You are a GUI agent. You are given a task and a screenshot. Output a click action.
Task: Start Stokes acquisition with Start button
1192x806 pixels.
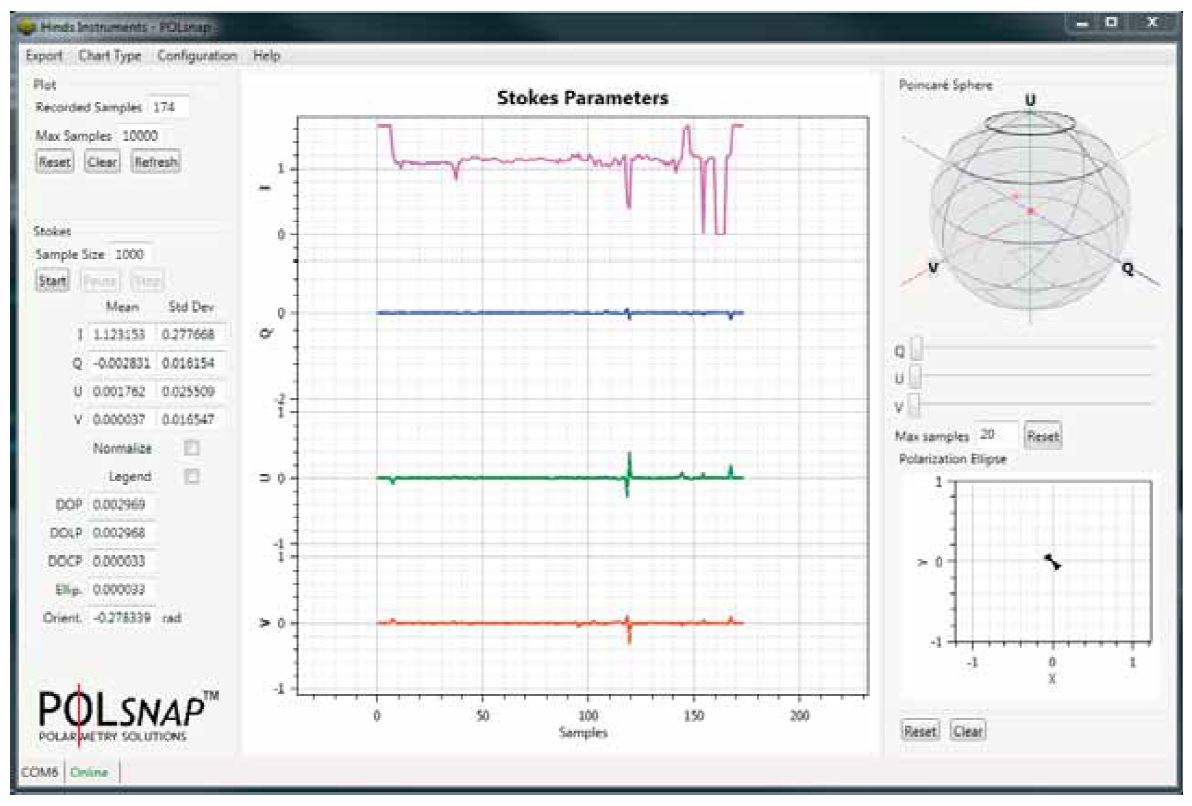tap(52, 281)
